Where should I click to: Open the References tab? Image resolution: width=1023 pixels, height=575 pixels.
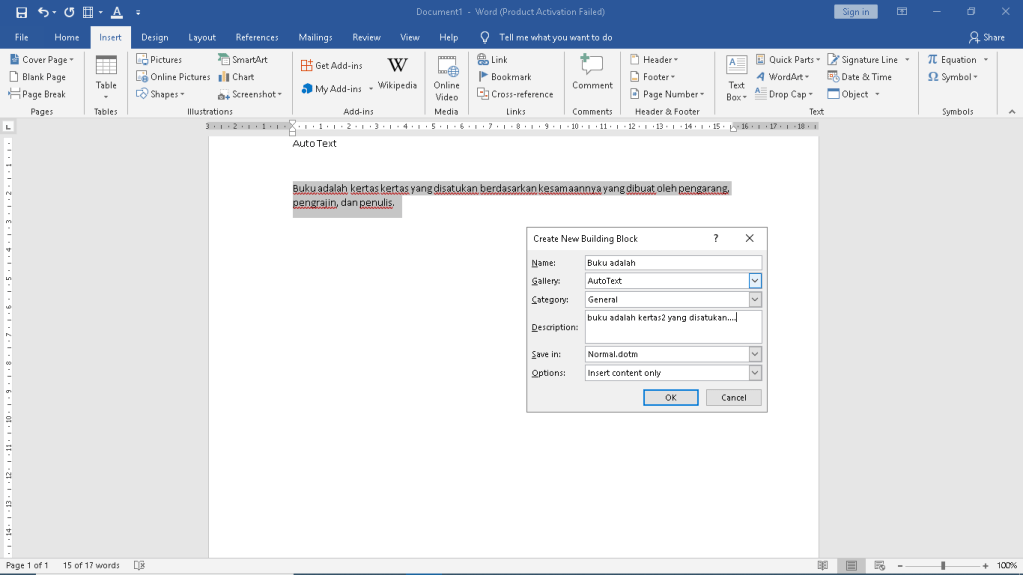[257, 37]
